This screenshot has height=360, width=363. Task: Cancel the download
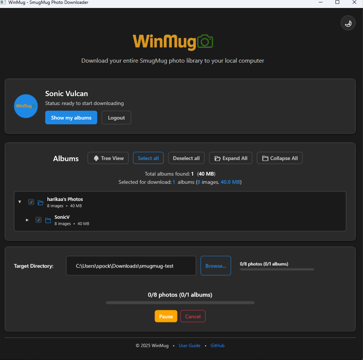point(193,316)
